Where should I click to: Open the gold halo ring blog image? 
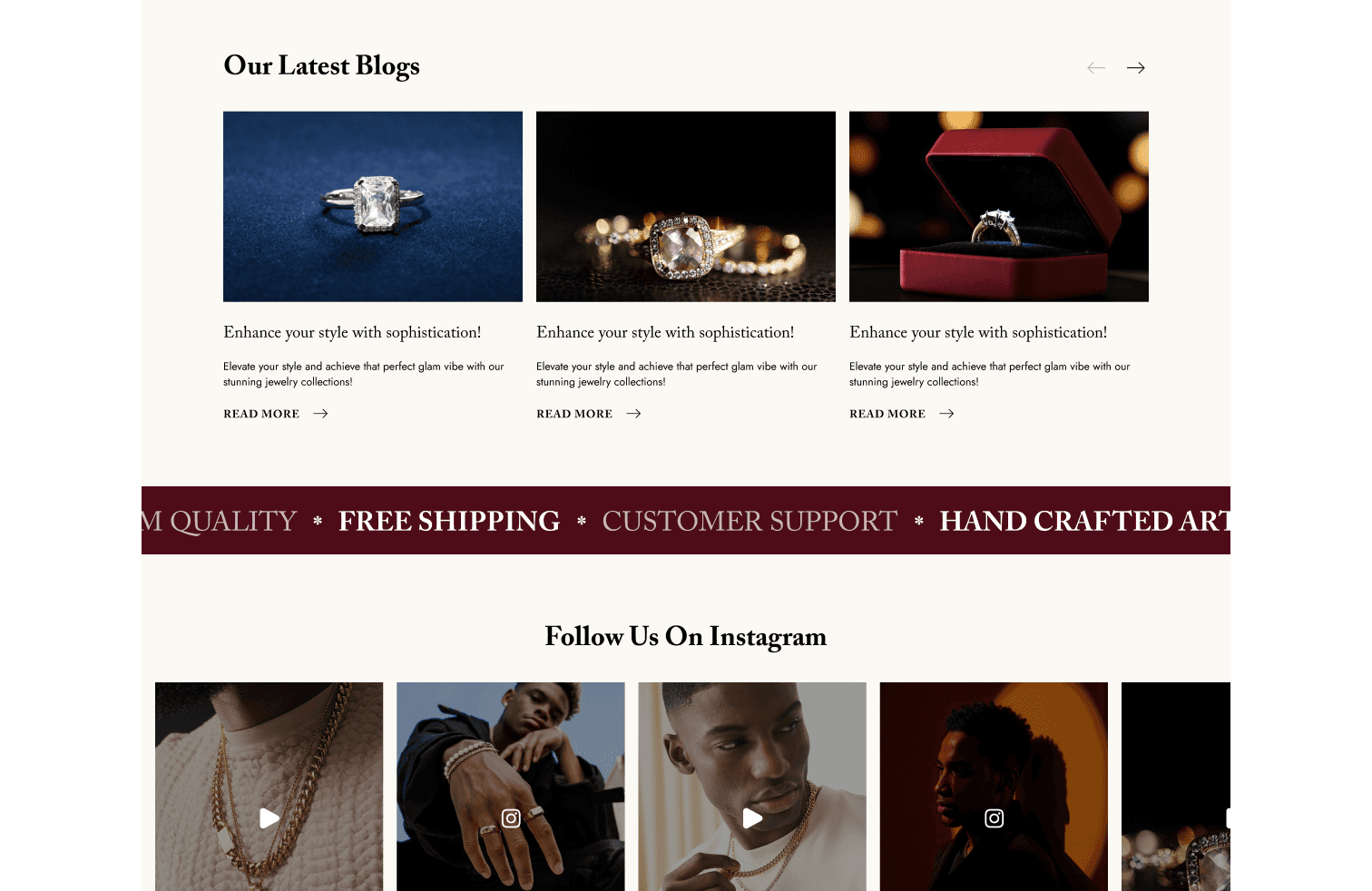(x=686, y=207)
